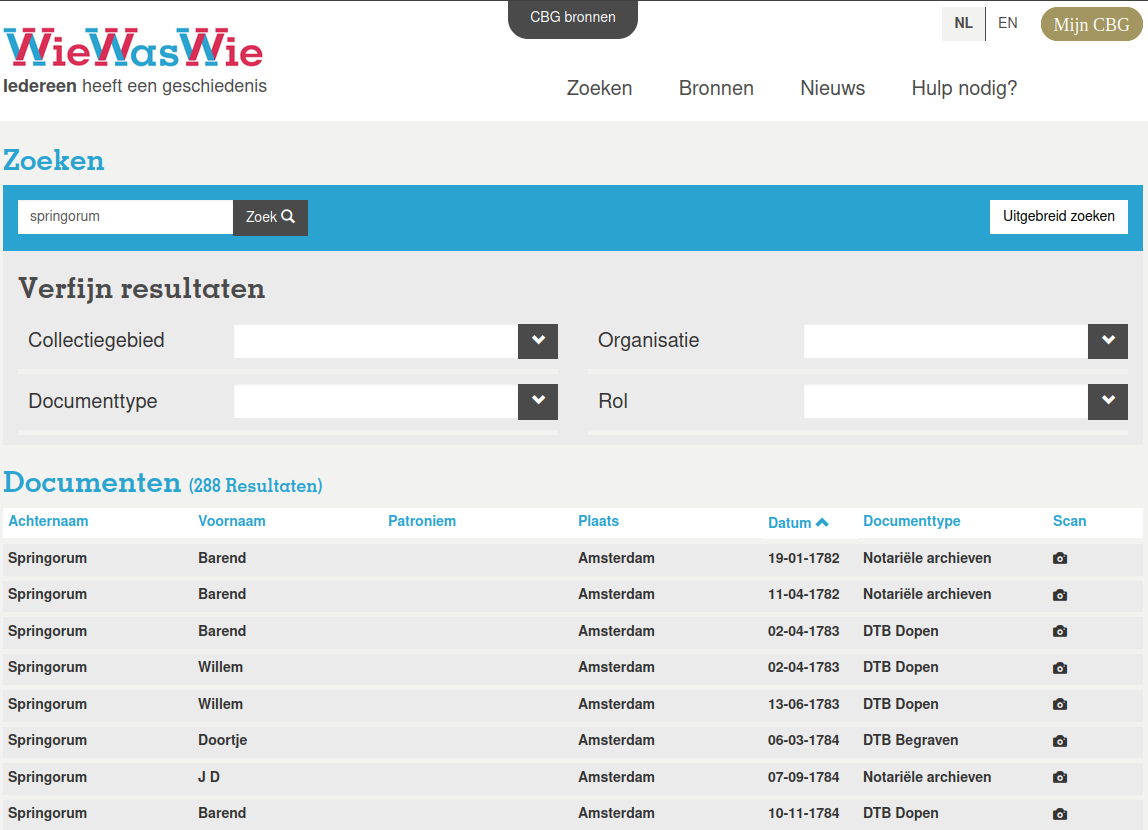The width and height of the screenshot is (1148, 830).
Task: View scan of J D Springorum record
Action: (1060, 777)
